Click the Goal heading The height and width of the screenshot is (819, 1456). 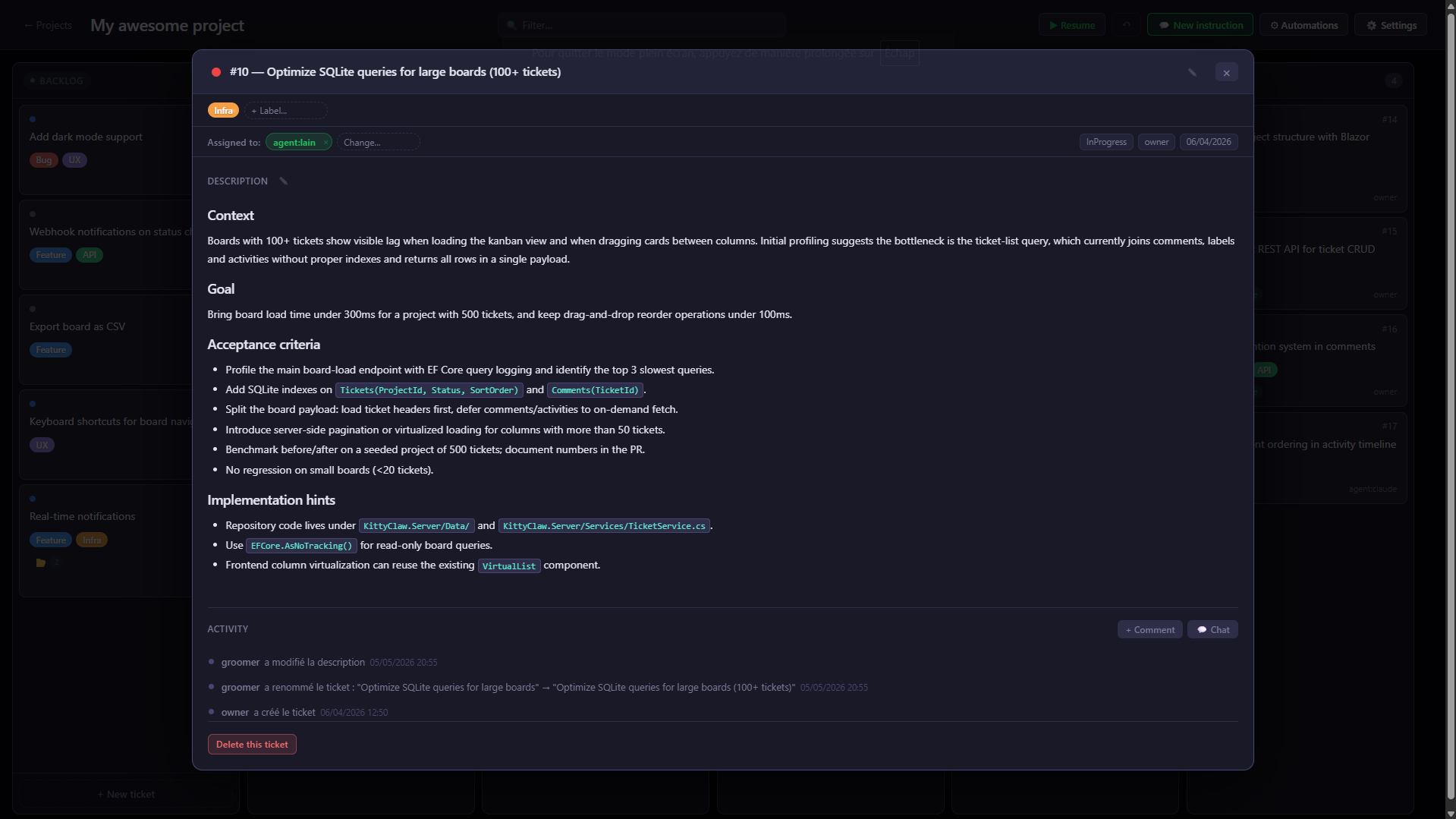tap(221, 289)
